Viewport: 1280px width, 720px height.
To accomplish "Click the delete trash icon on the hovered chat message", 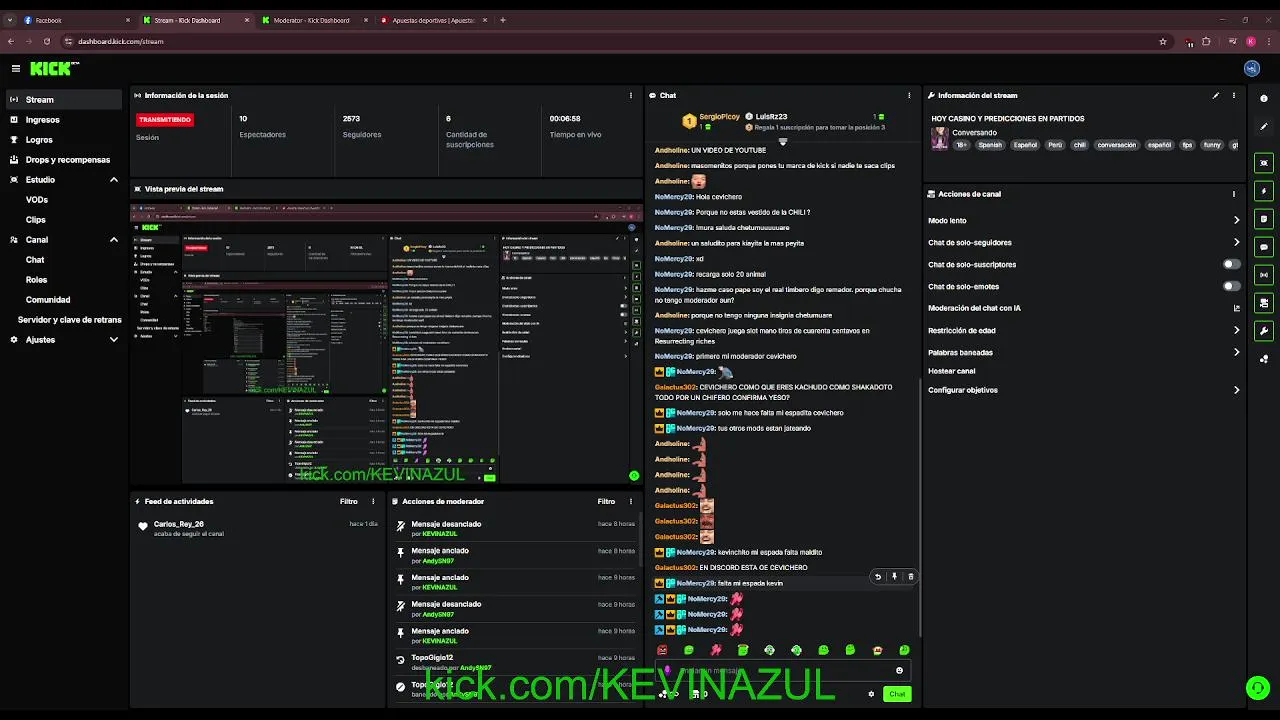I will tap(911, 577).
